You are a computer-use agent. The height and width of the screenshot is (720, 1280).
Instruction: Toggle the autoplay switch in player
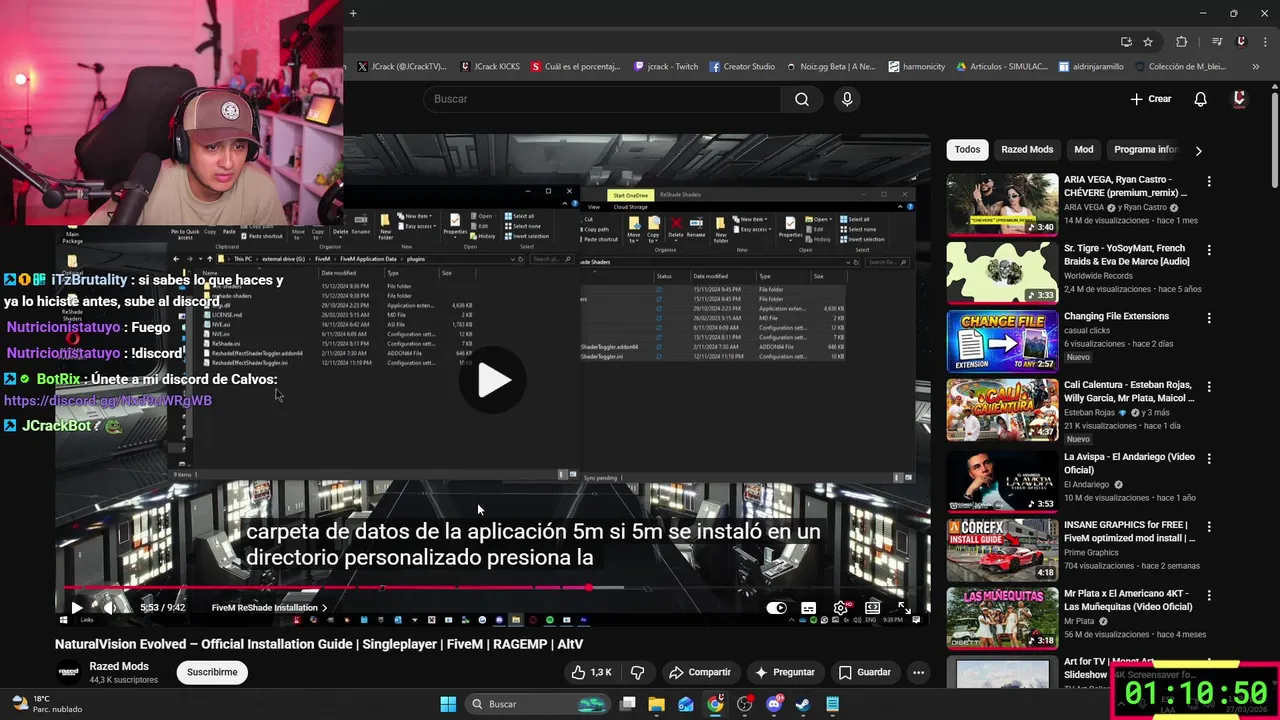coord(777,607)
